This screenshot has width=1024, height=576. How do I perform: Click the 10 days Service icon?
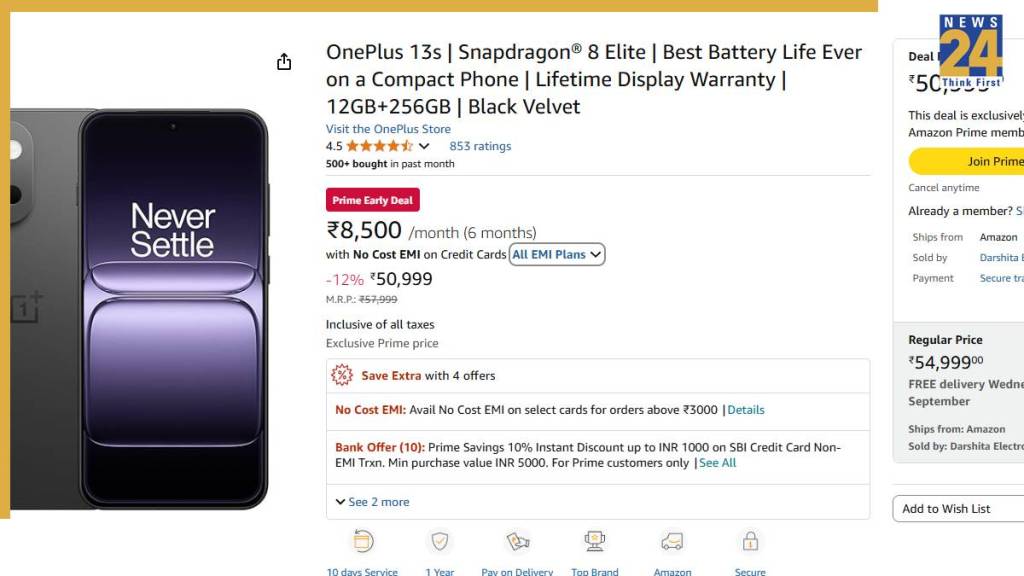pyautogui.click(x=362, y=542)
